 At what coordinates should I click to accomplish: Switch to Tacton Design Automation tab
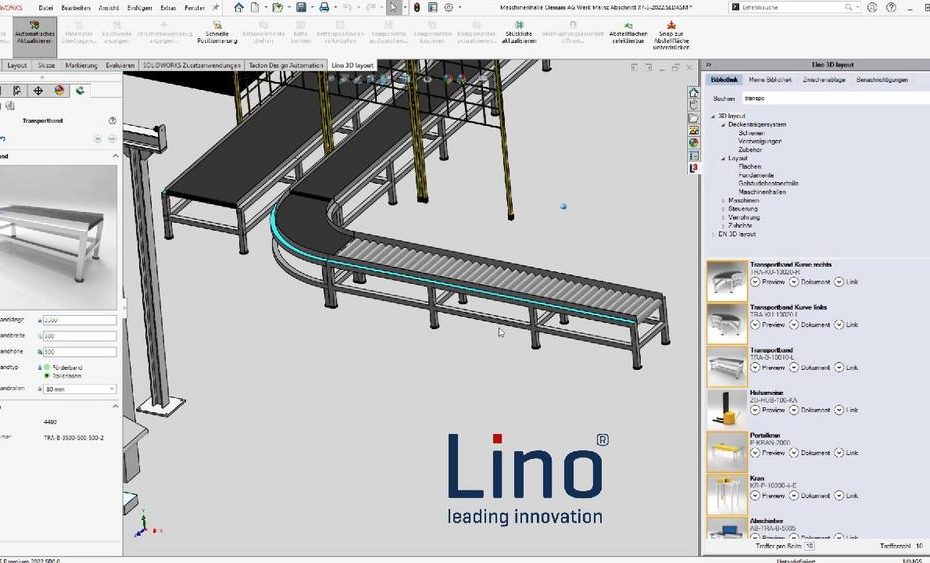pos(286,65)
